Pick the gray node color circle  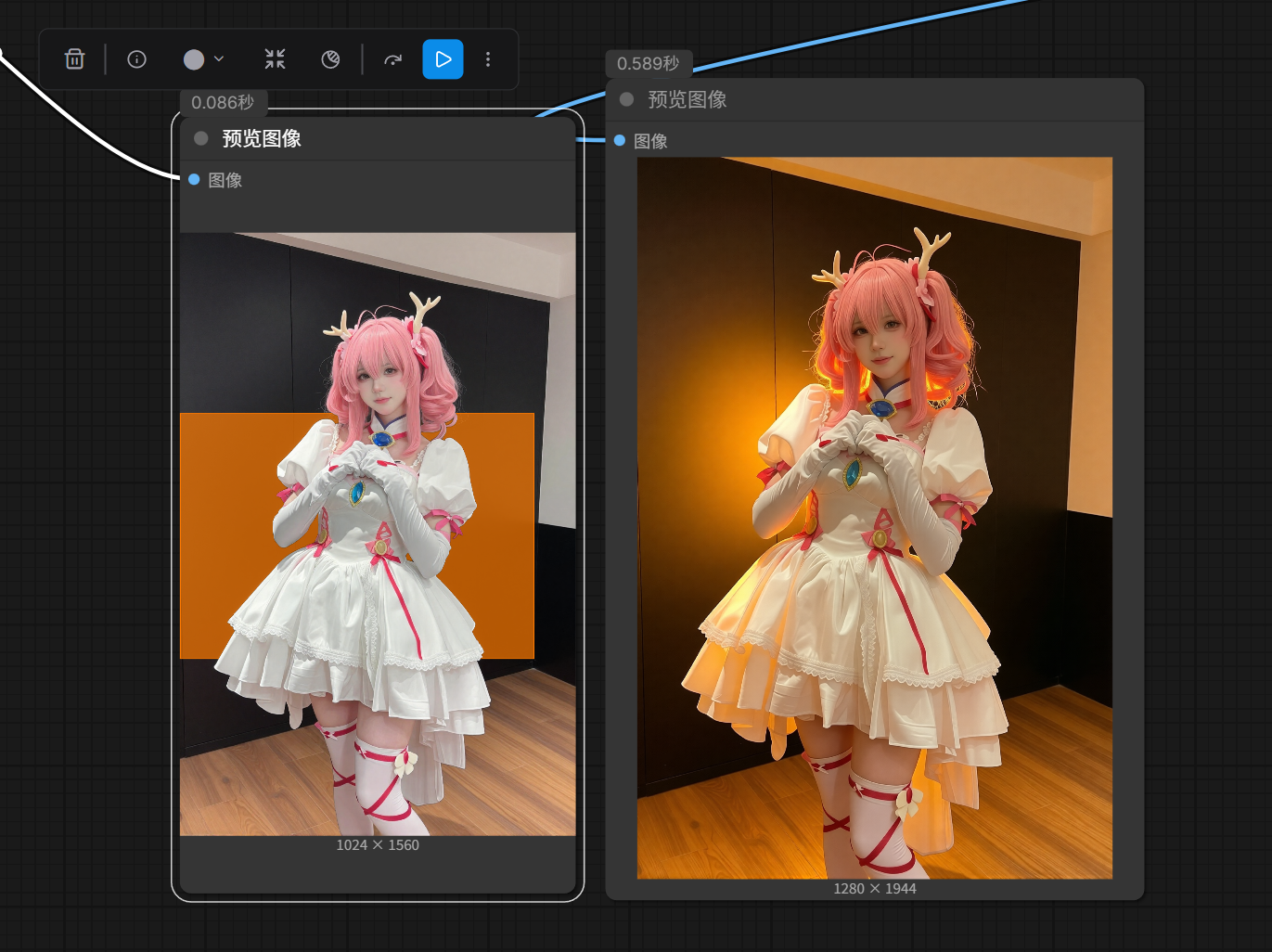[x=194, y=59]
